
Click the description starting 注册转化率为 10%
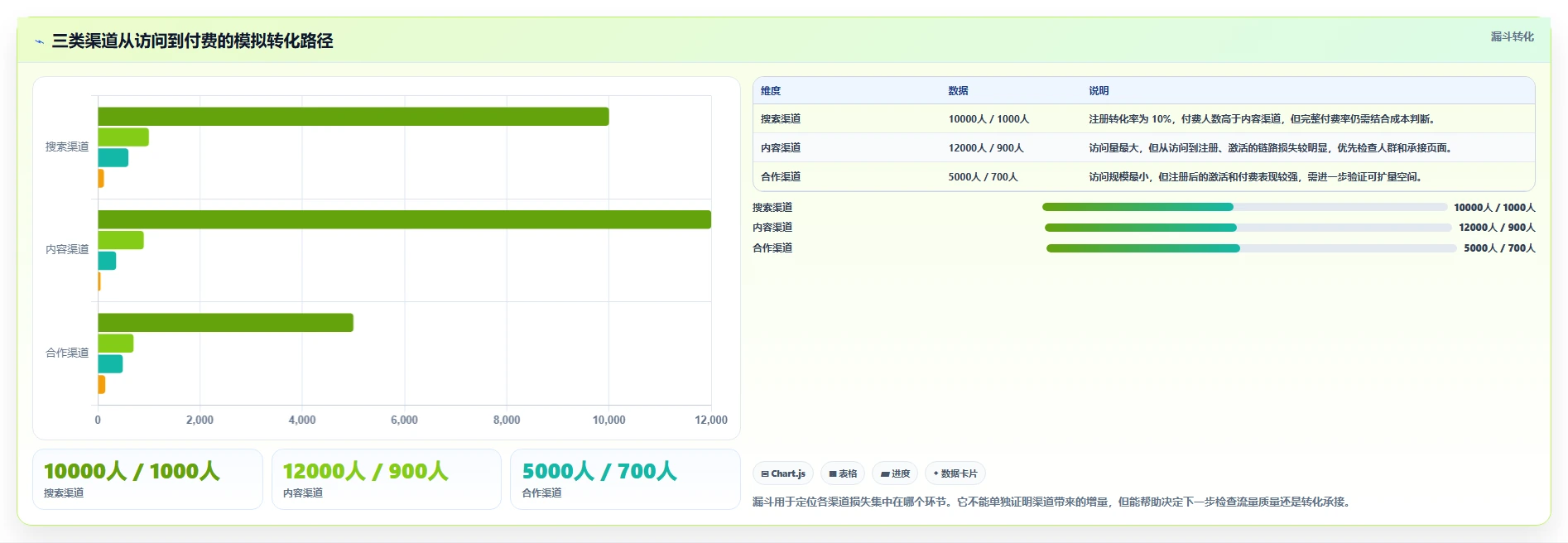[x=1264, y=119]
